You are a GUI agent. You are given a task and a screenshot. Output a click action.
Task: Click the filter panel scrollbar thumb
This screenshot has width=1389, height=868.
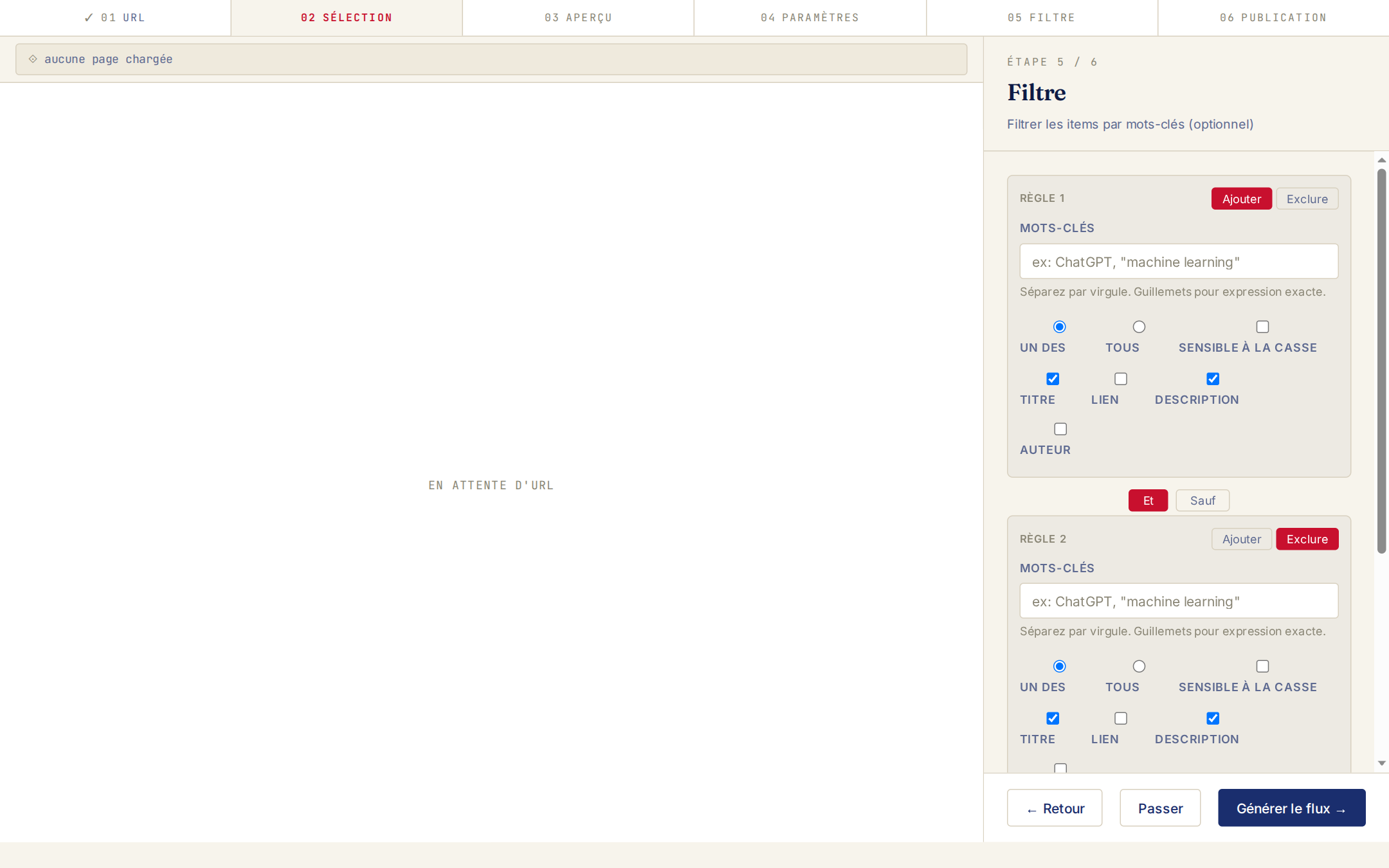pos(1381,361)
